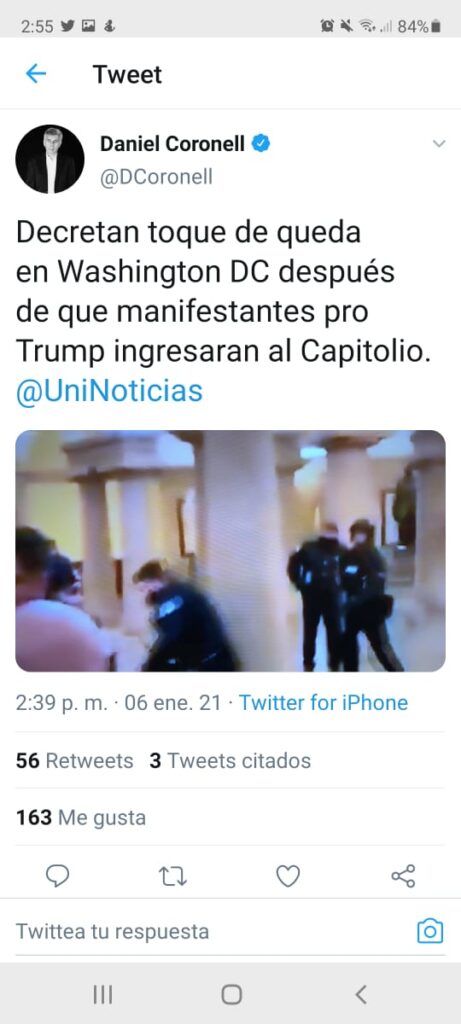This screenshot has height=1024, width=461.
Task: Tap the camera icon in reply bar
Action: click(430, 931)
